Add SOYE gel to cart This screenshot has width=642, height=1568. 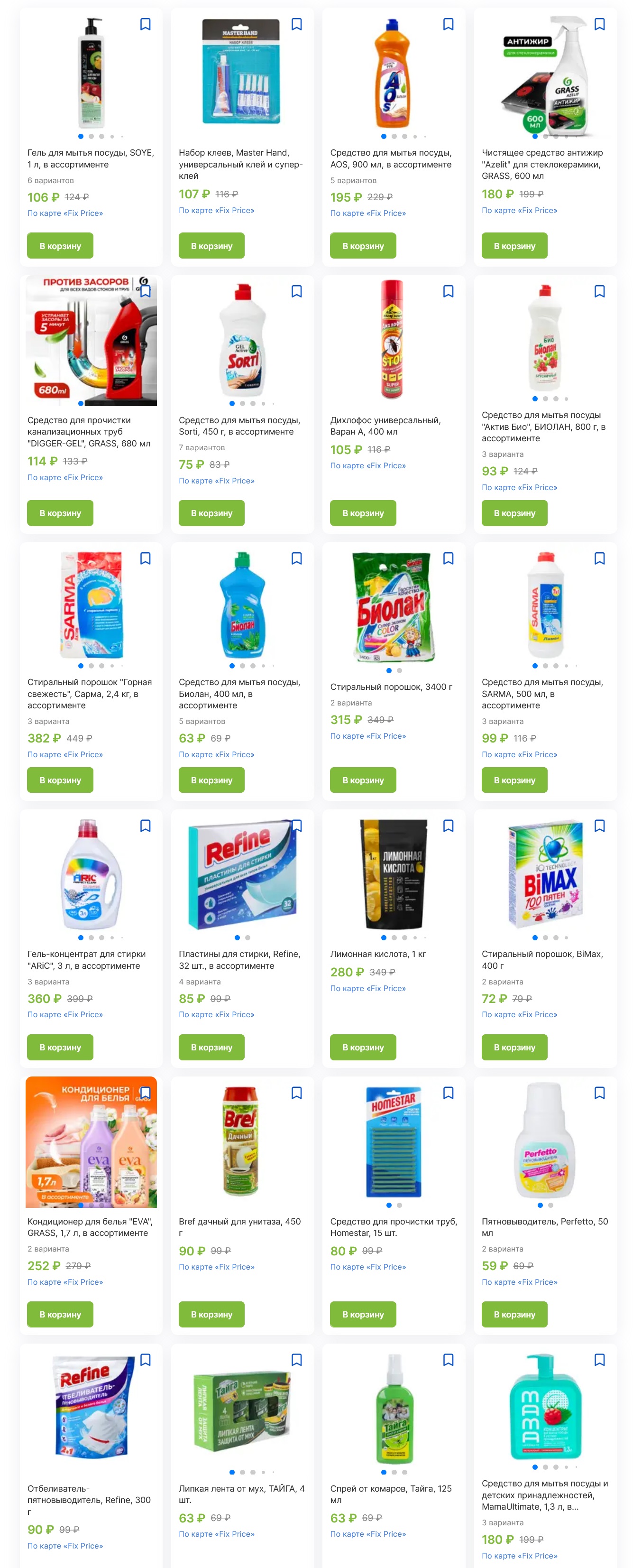pyautogui.click(x=60, y=246)
